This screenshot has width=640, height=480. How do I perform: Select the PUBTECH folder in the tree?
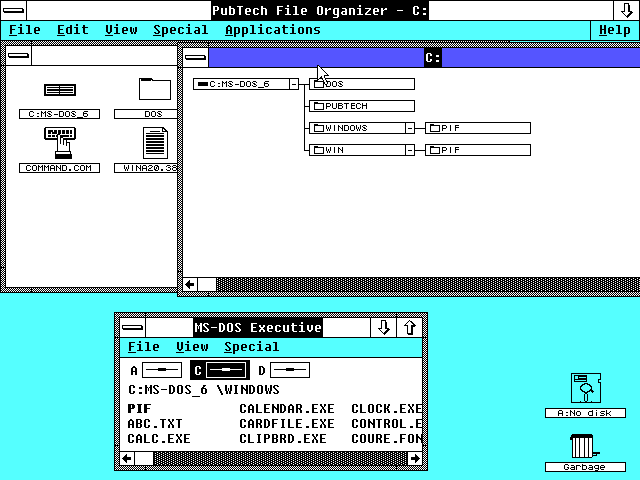[x=362, y=106]
